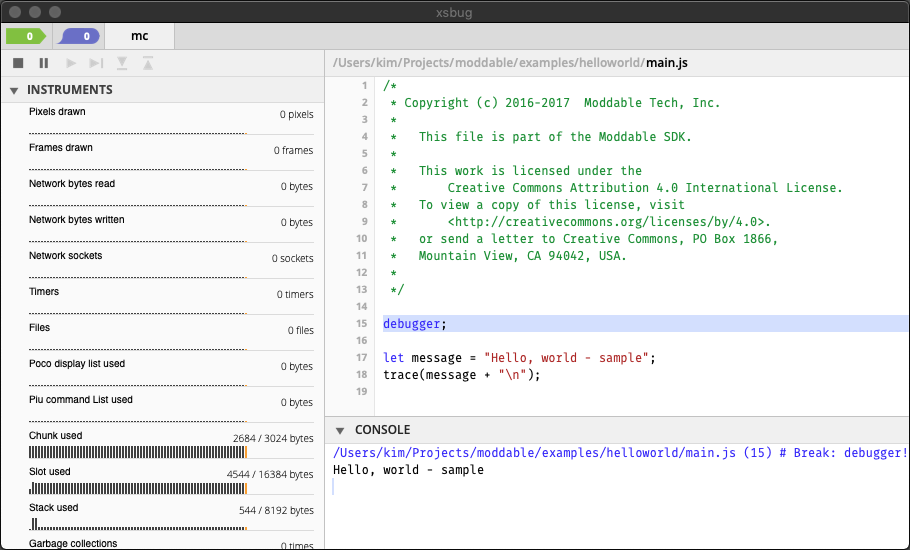This screenshot has width=910, height=550.
Task: Click the helloworld folder path text
Action: coord(611,63)
